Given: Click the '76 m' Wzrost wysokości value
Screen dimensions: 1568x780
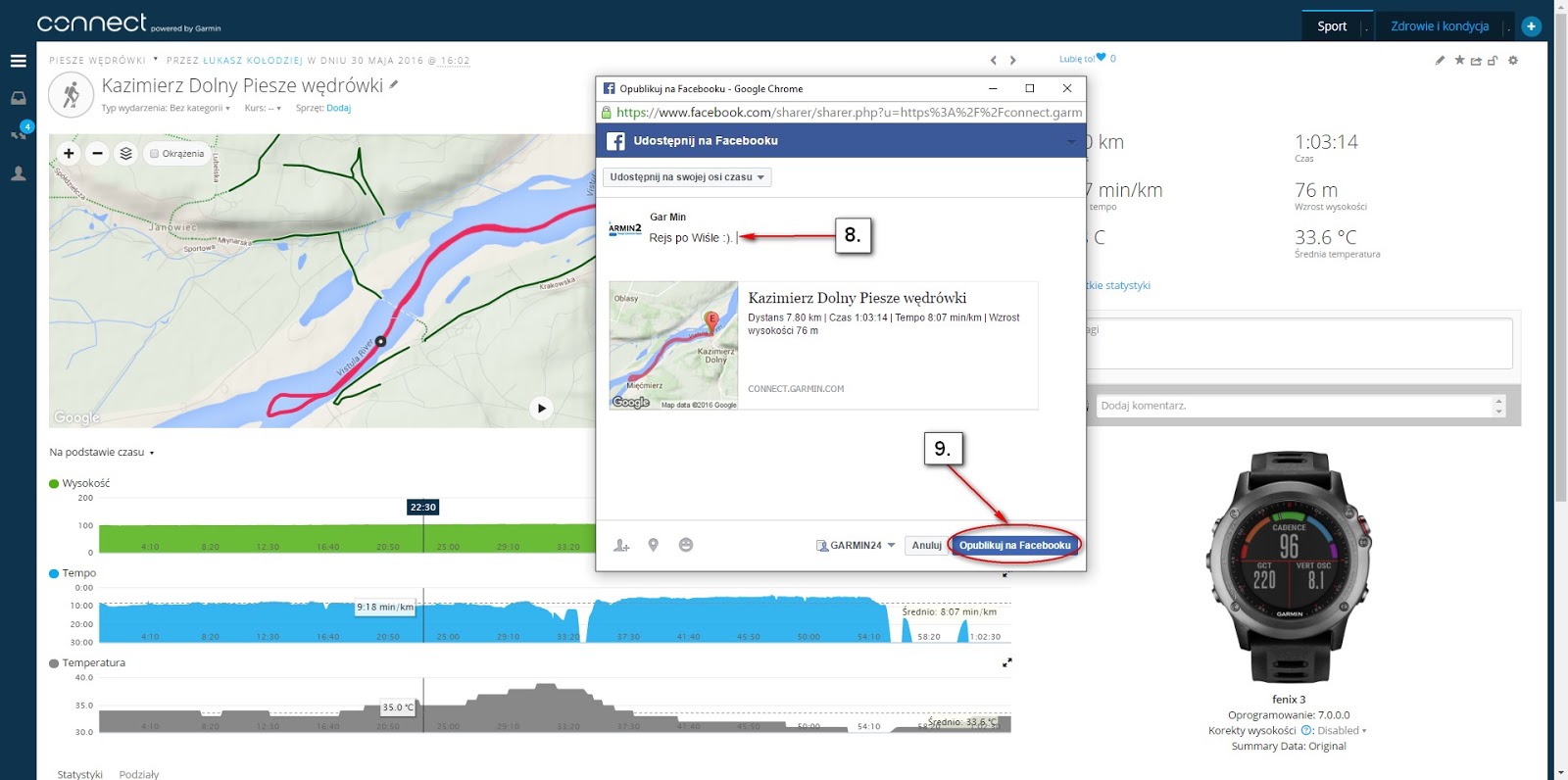Looking at the screenshot, I should click(1316, 190).
